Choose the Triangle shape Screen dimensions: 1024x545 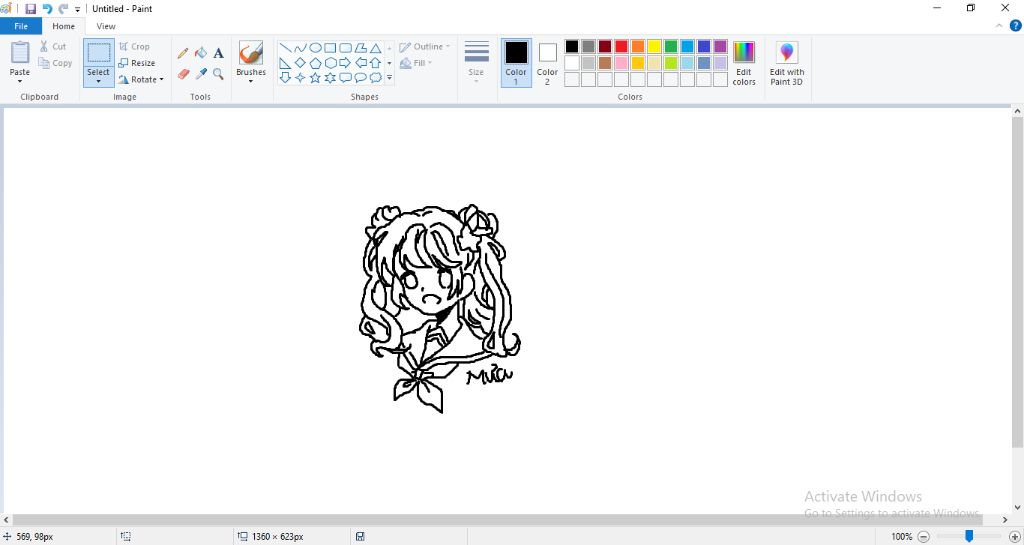click(376, 48)
